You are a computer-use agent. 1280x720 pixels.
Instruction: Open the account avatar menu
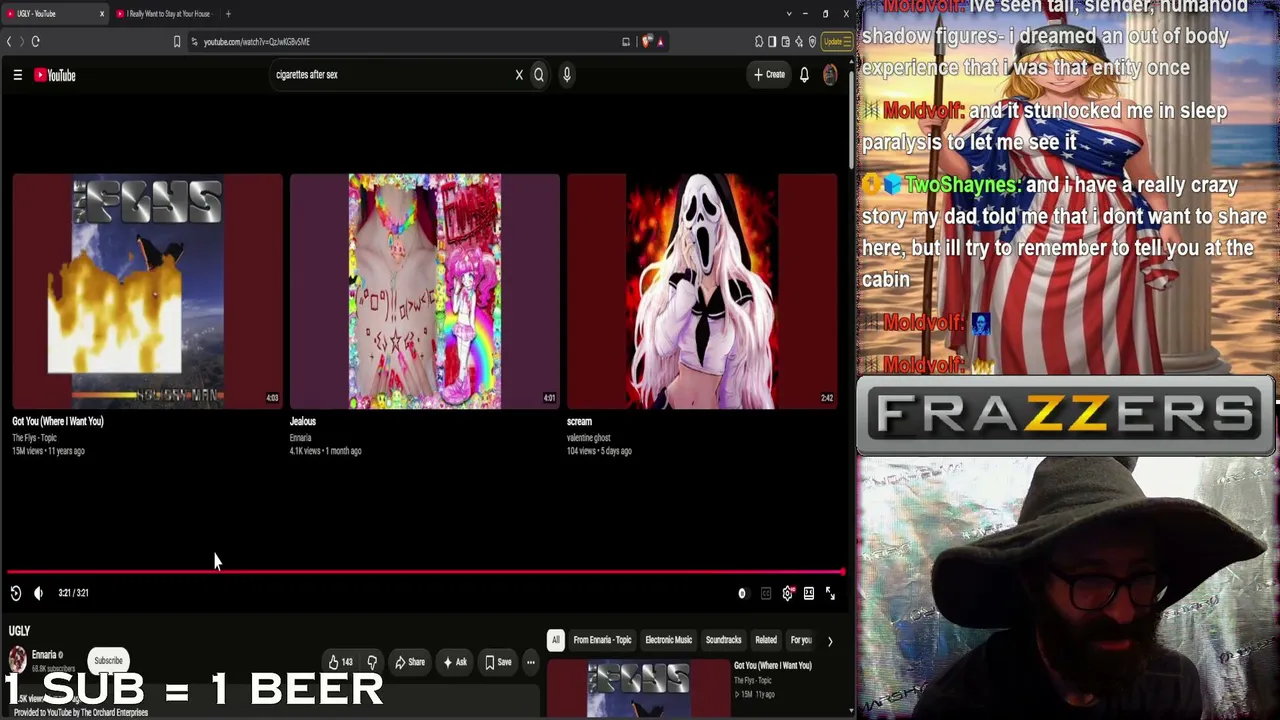click(x=829, y=75)
